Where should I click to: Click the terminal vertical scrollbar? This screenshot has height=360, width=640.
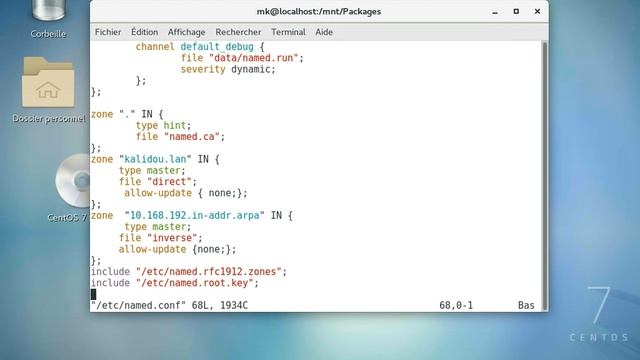click(544, 176)
